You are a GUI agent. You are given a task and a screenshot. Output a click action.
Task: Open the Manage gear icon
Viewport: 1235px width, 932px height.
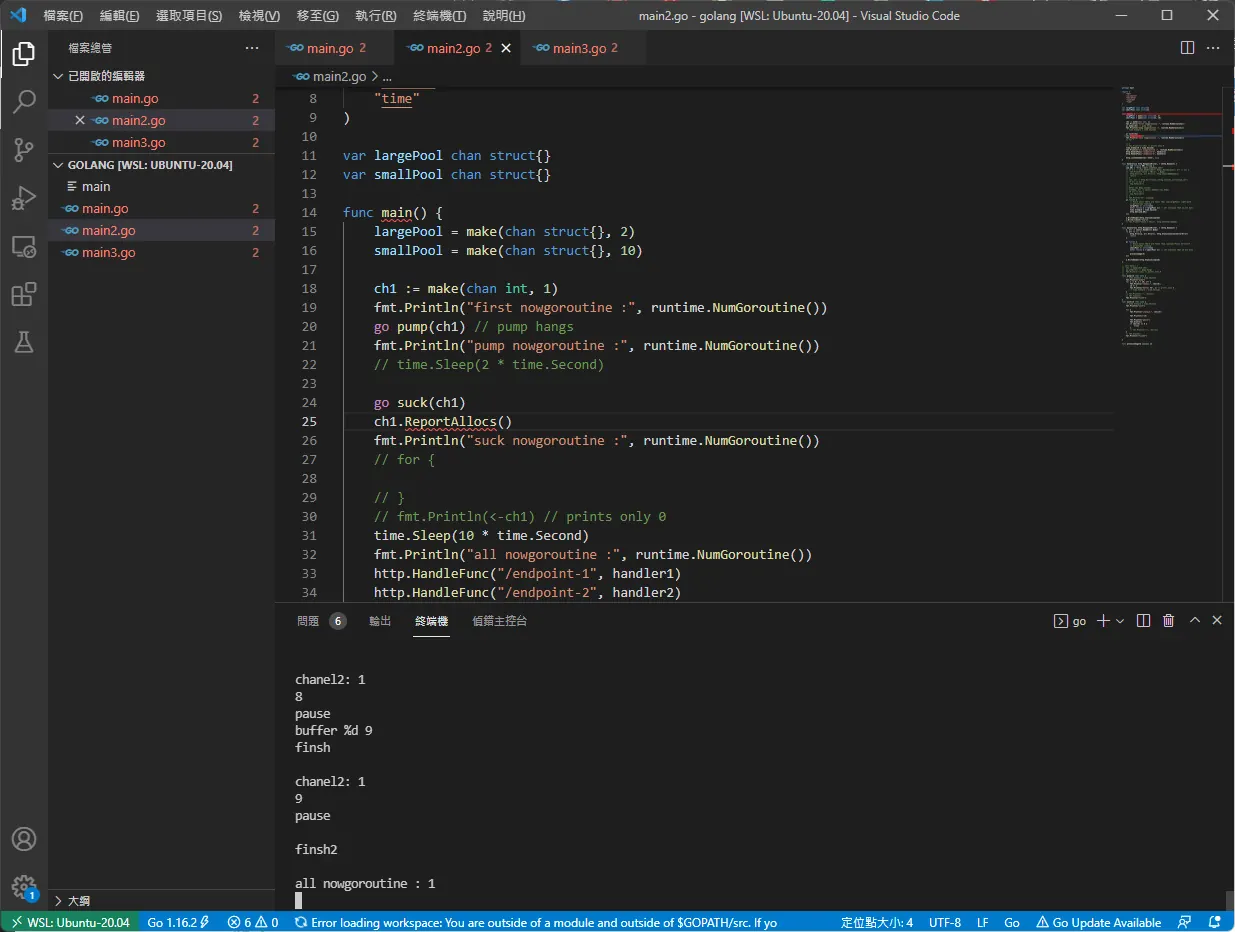(24, 887)
